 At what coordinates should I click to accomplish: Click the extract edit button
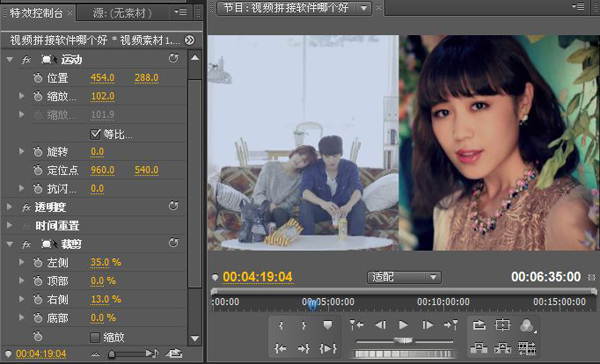click(x=502, y=348)
